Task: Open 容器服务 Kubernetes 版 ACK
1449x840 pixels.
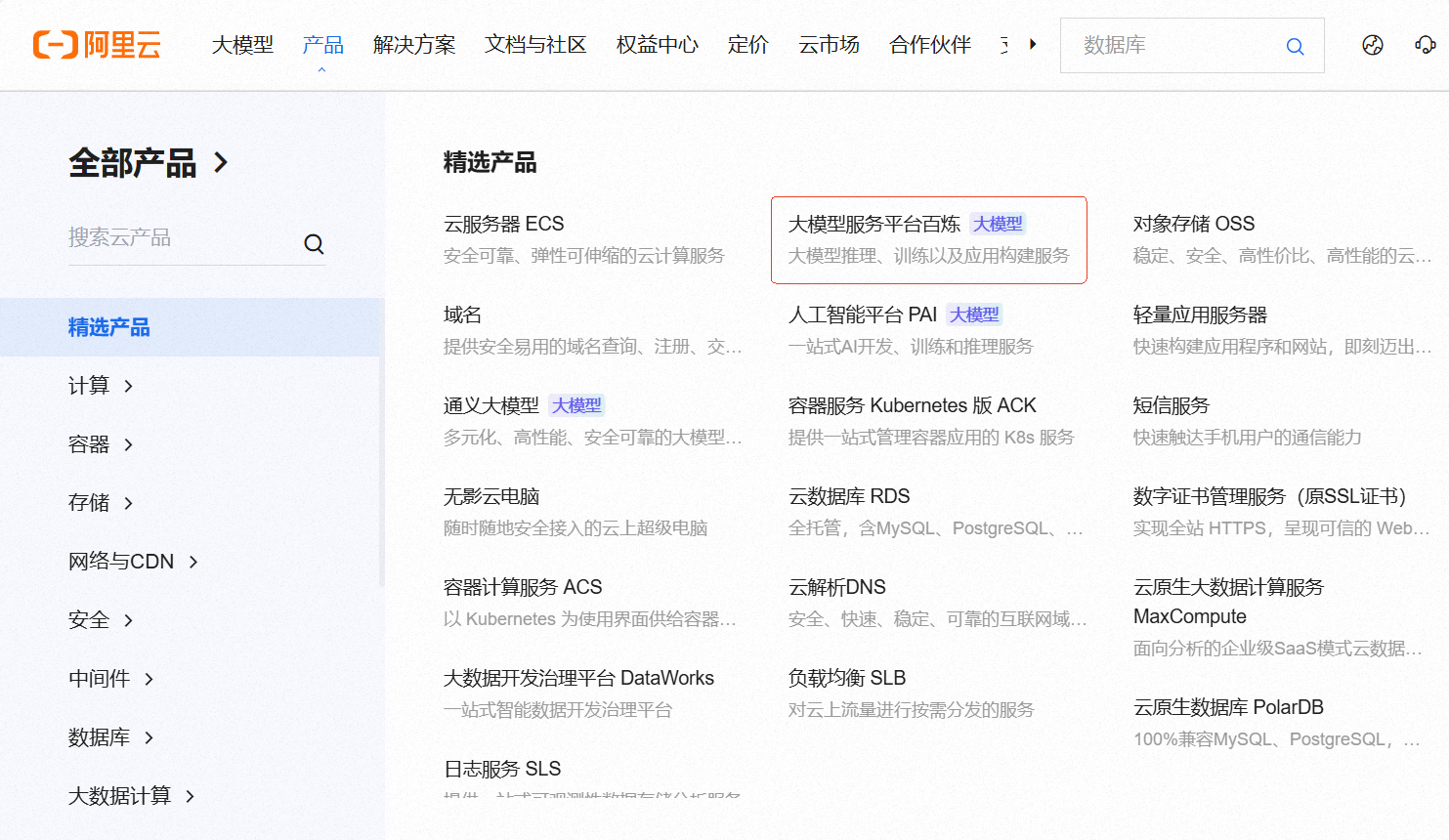Action: pyautogui.click(x=913, y=405)
